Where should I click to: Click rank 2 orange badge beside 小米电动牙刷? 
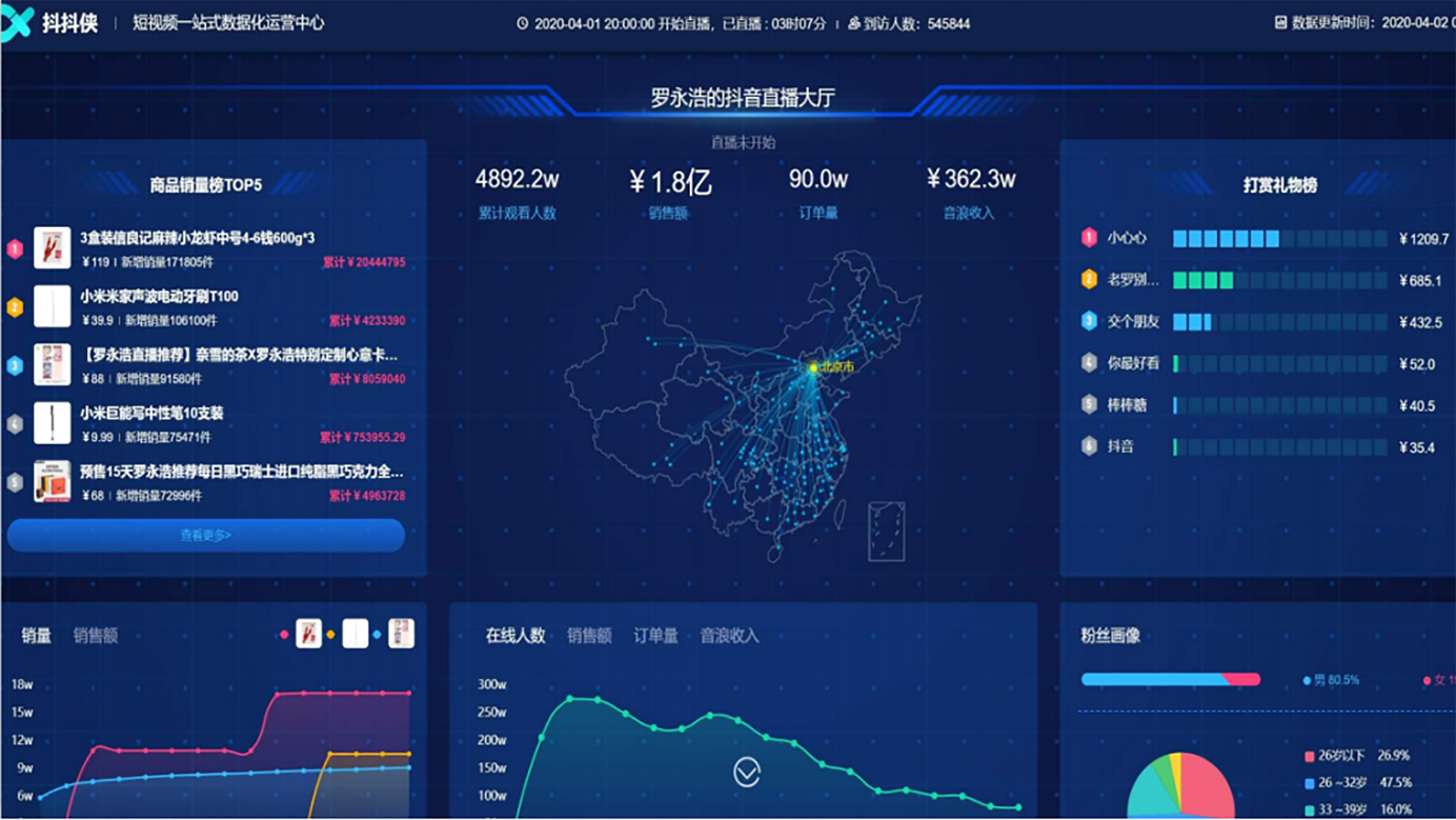click(15, 307)
